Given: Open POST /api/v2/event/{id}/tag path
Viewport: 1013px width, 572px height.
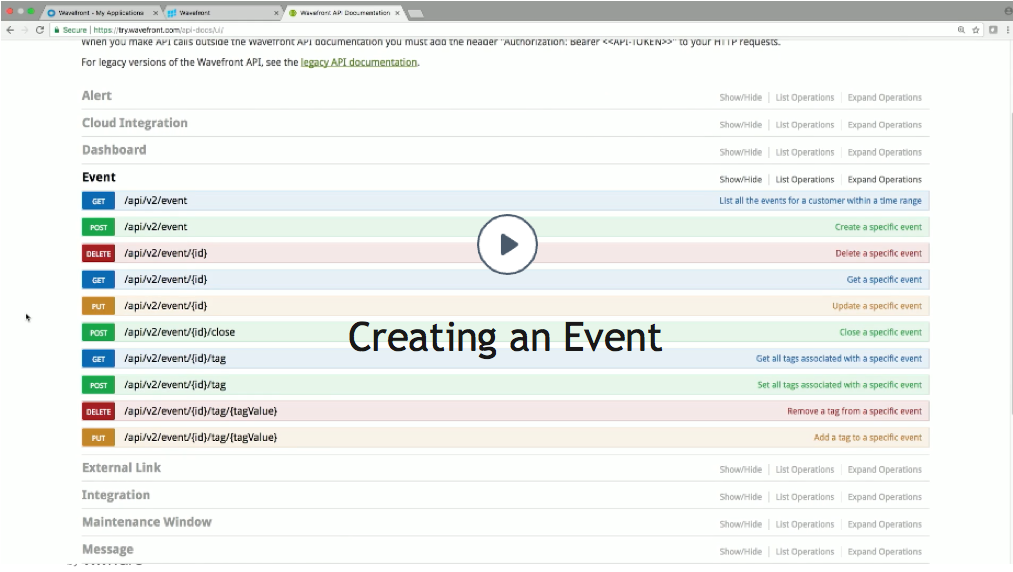Looking at the screenshot, I should point(175,385).
